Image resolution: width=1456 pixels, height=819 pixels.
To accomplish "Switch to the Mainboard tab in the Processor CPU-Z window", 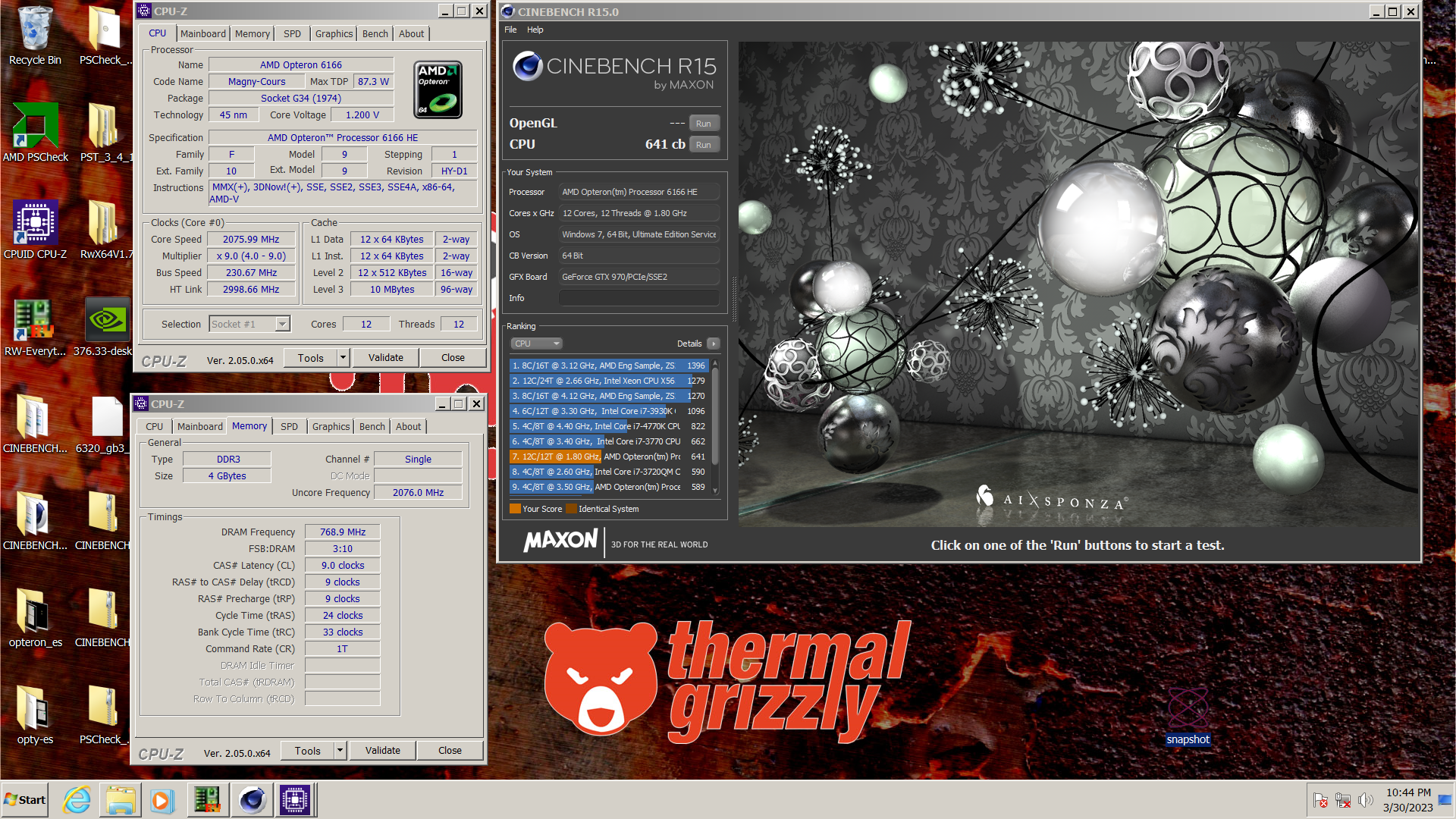I will click(202, 33).
